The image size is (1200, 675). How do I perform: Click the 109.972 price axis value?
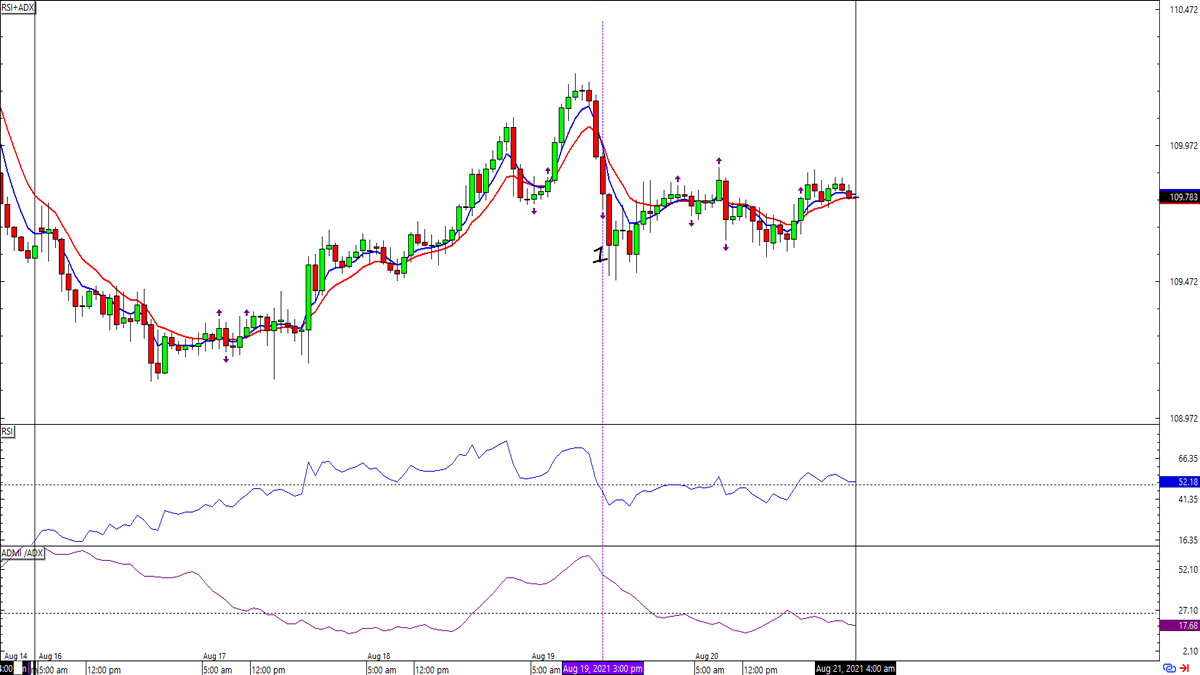pos(1183,146)
